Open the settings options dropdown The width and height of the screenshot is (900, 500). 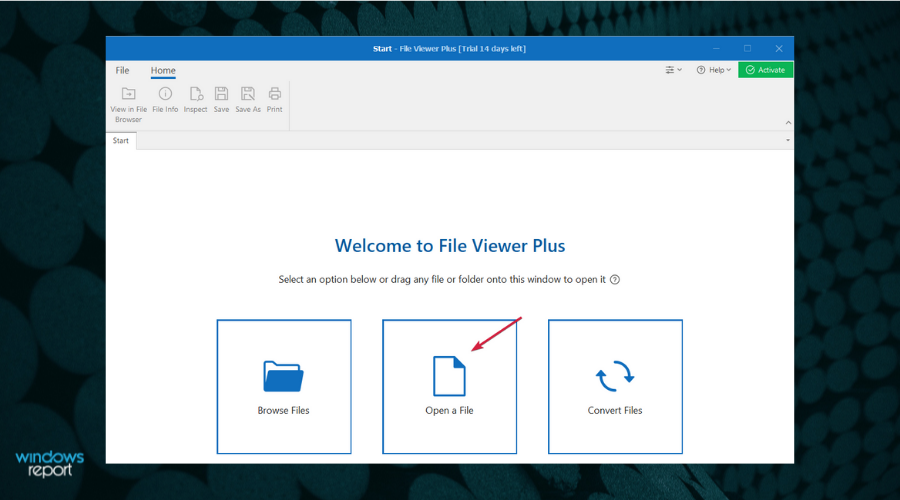point(673,70)
